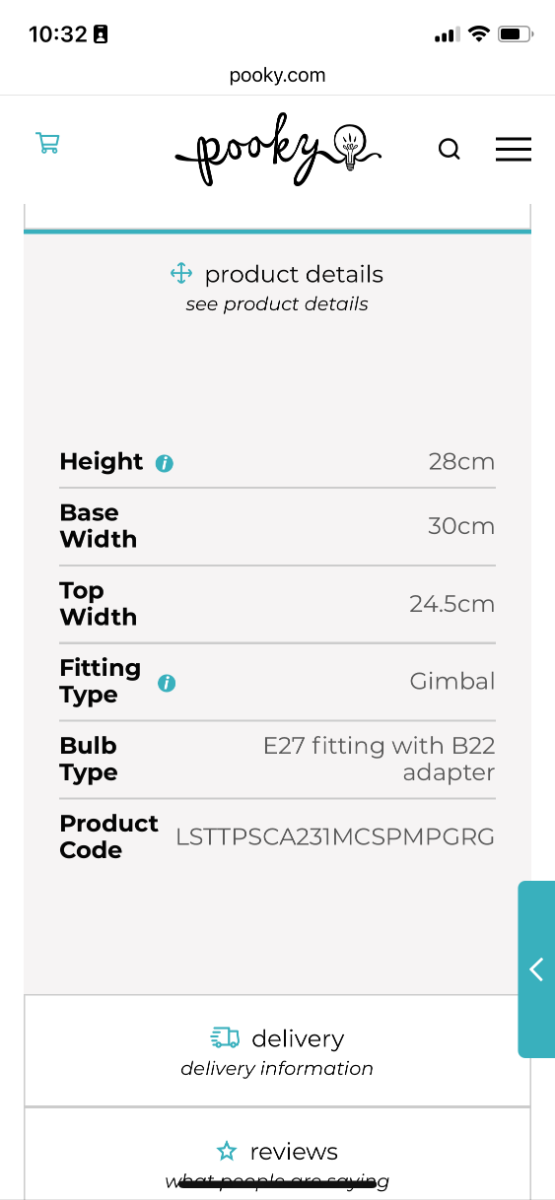Tap the pooky.com address bar
Image resolution: width=555 pixels, height=1200 pixels.
click(x=277, y=75)
